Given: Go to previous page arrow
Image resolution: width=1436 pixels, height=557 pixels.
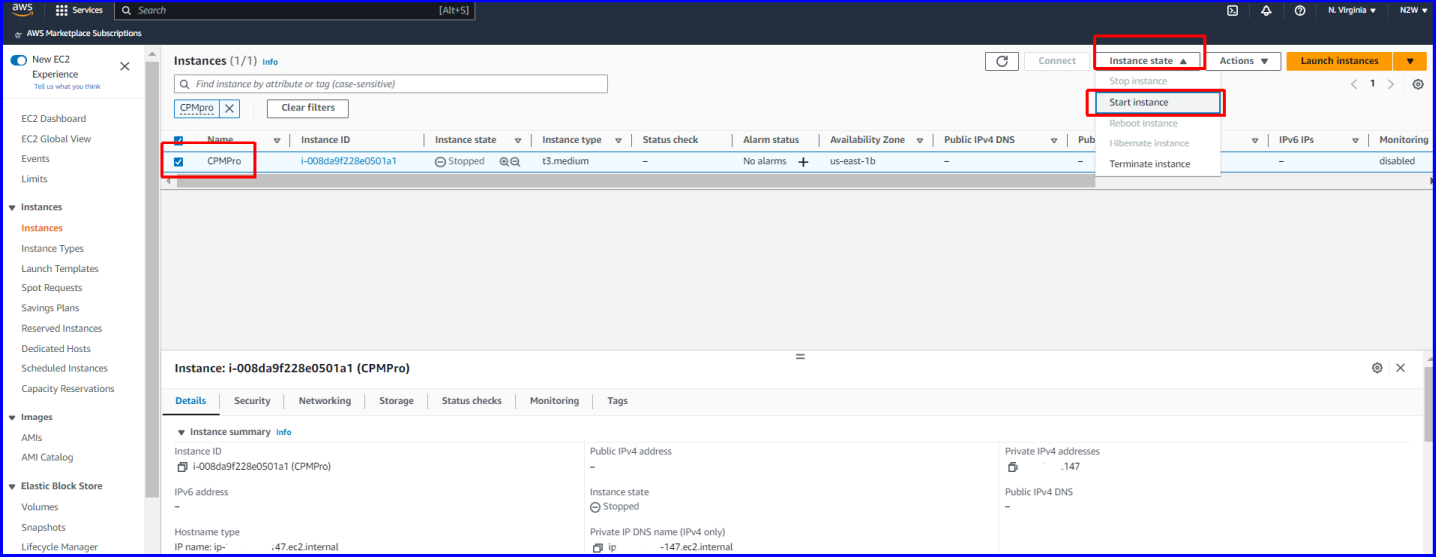Looking at the screenshot, I should pyautogui.click(x=1354, y=84).
